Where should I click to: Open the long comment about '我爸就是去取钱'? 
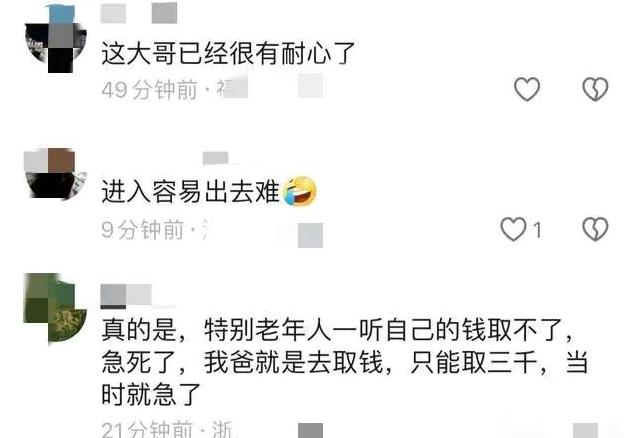345,362
